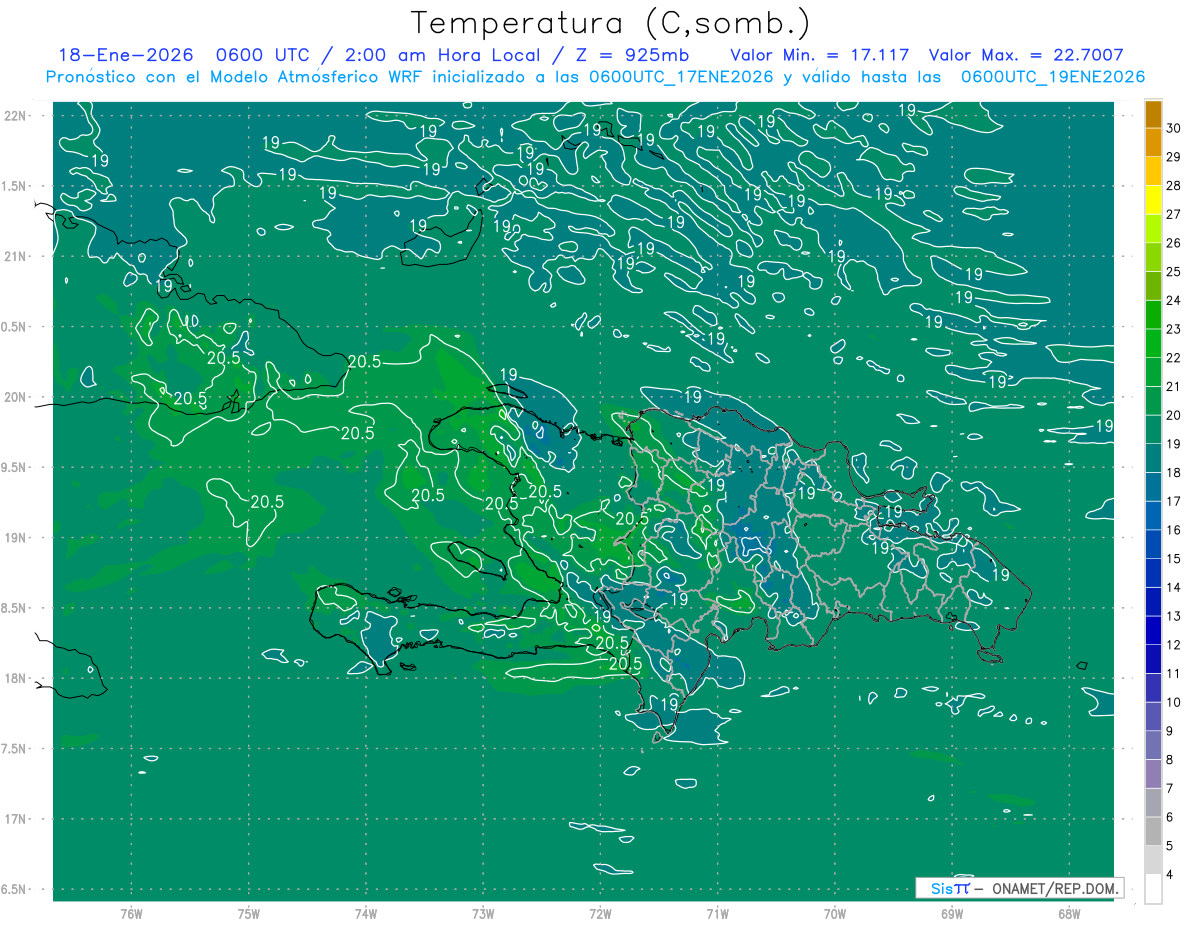Click the "72W" longitude label
Viewport: 1200px width, 927px height.
(600, 914)
